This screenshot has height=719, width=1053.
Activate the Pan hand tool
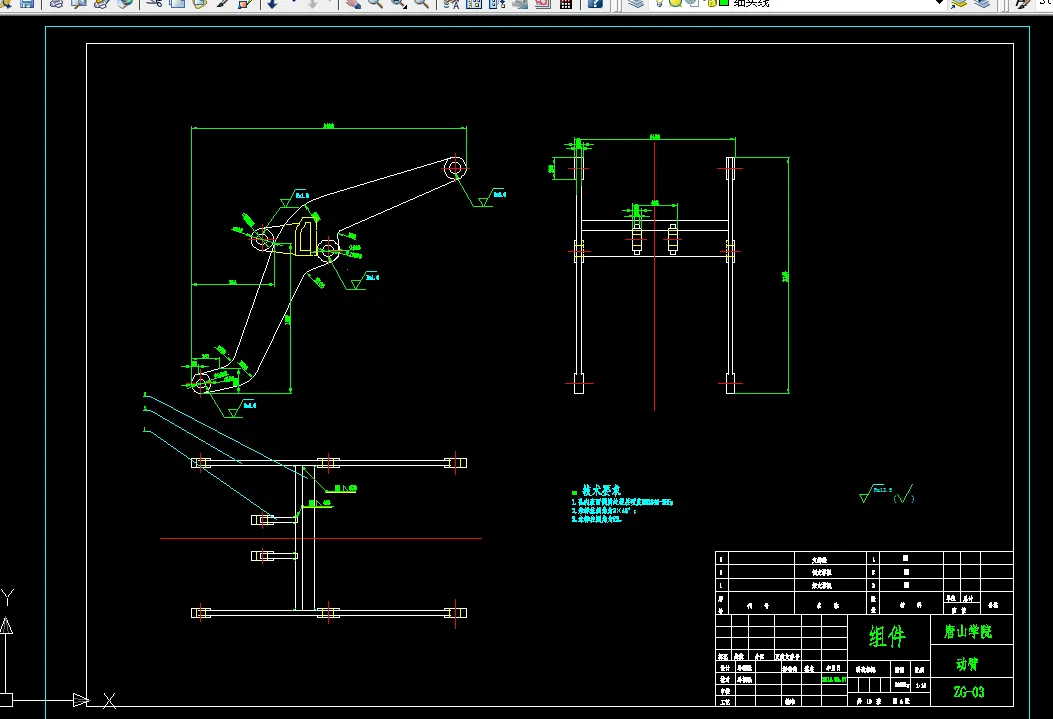(353, 3)
